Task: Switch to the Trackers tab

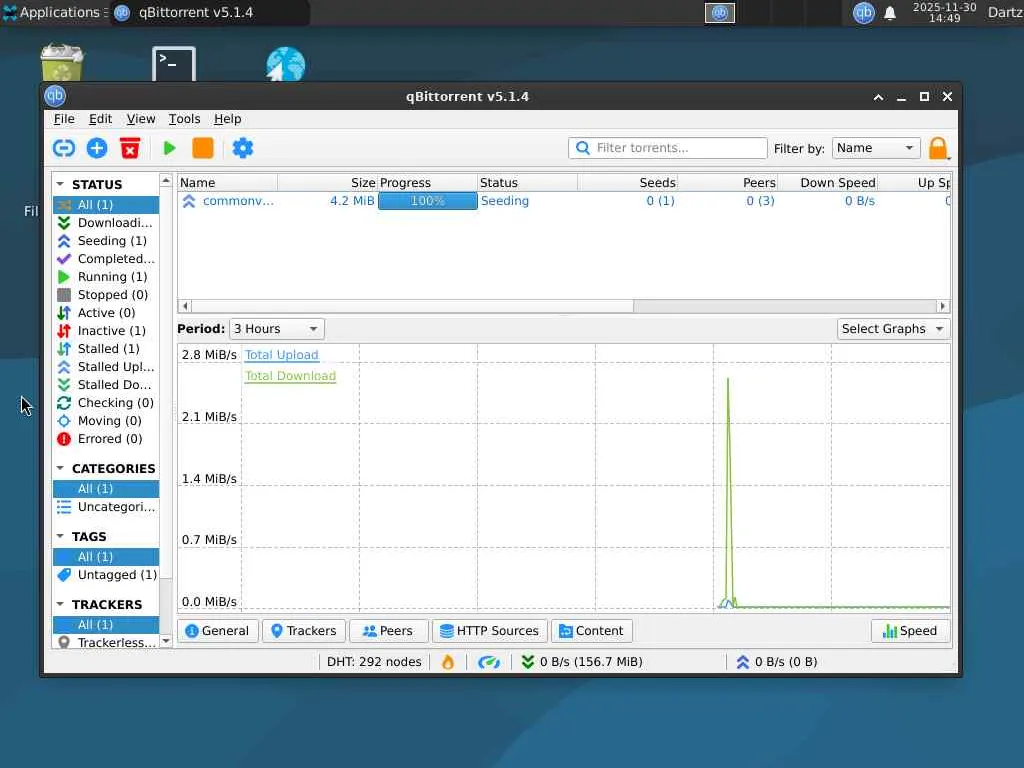Action: [303, 631]
